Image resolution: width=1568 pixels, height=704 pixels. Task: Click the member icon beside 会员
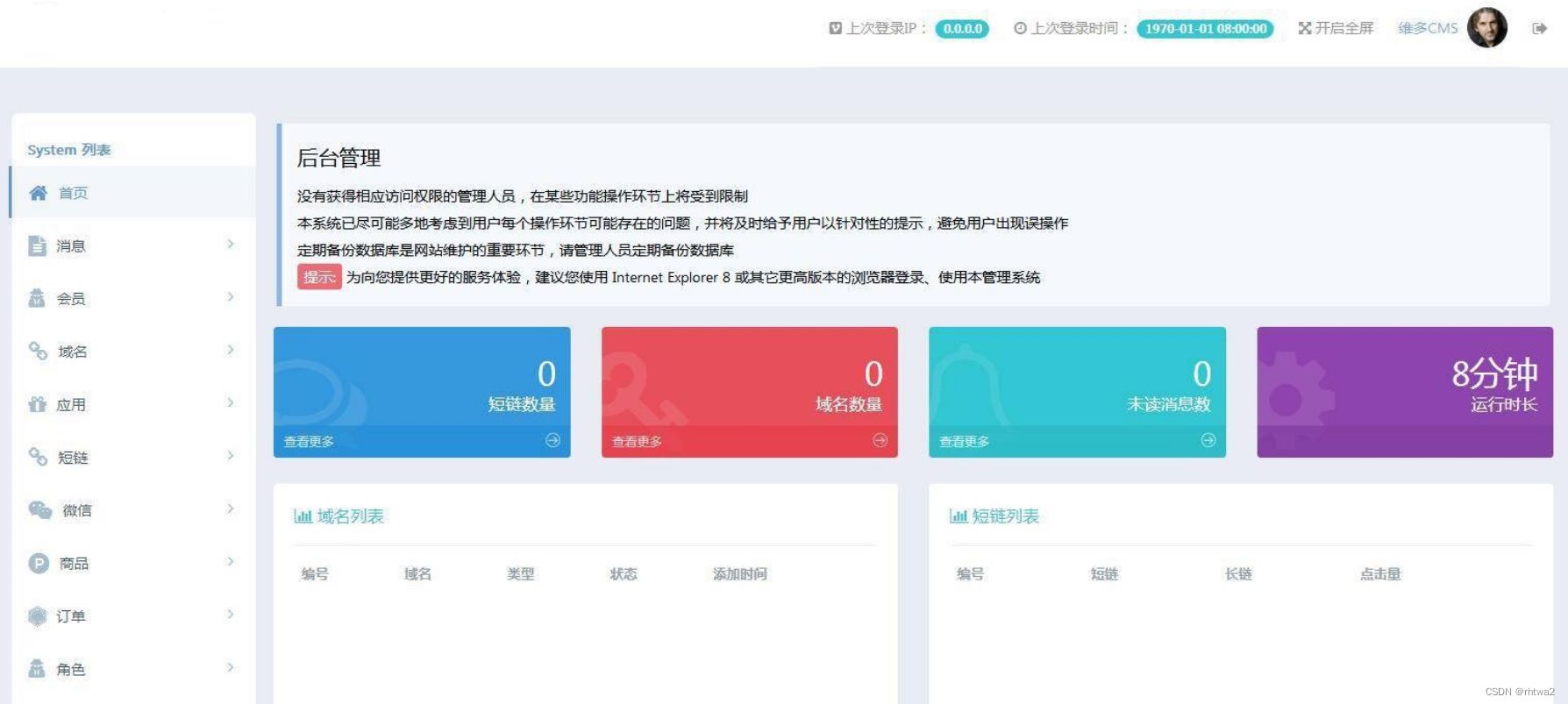pyautogui.click(x=37, y=298)
